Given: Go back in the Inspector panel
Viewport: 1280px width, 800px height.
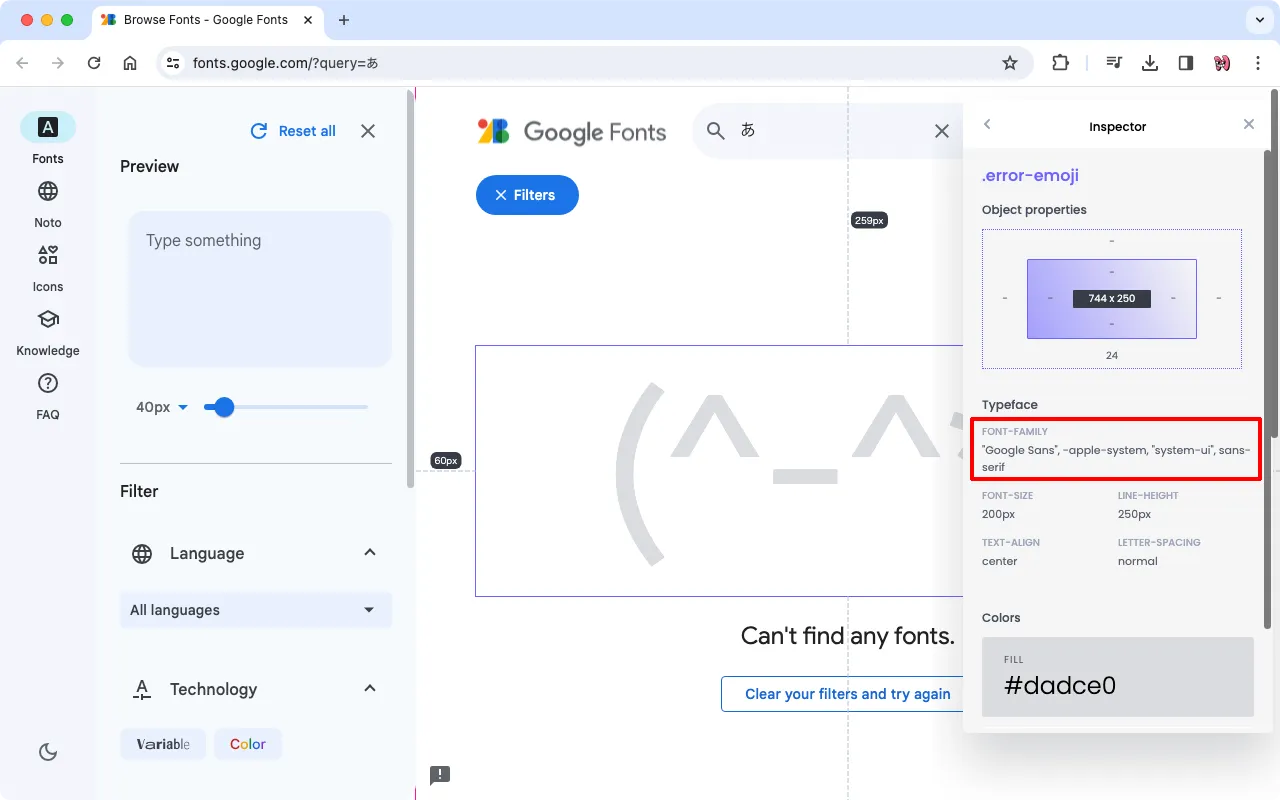Looking at the screenshot, I should point(987,125).
